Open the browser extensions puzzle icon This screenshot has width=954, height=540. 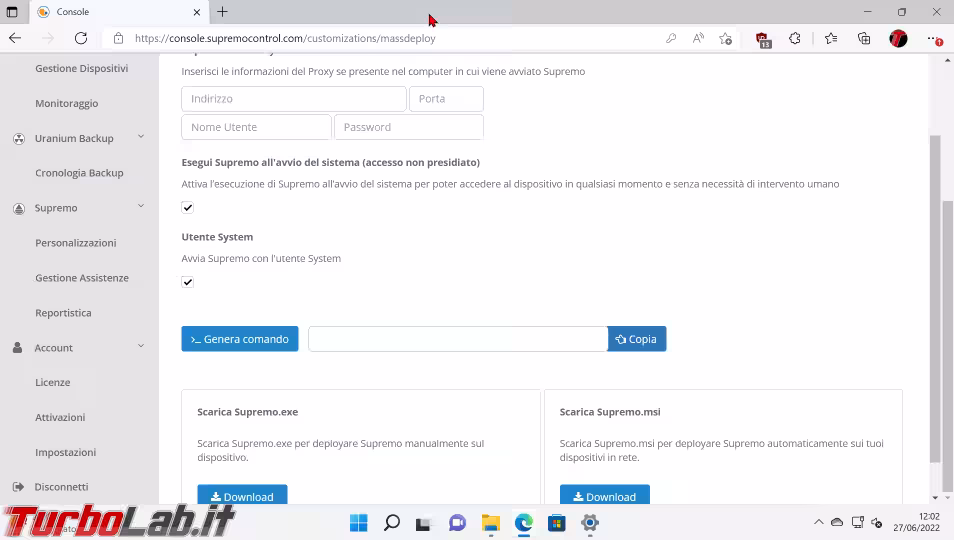795,38
